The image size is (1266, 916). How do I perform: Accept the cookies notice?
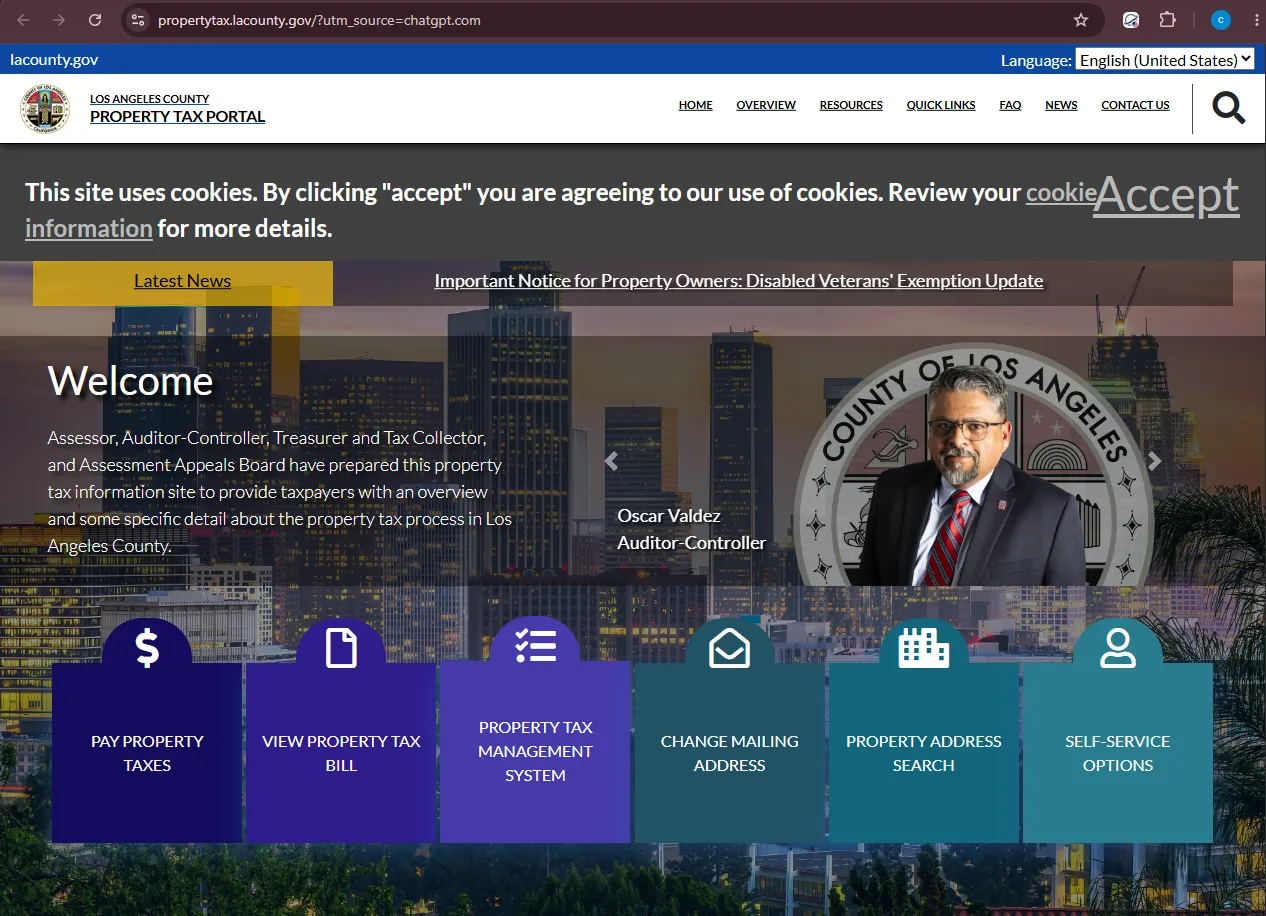click(x=1166, y=195)
